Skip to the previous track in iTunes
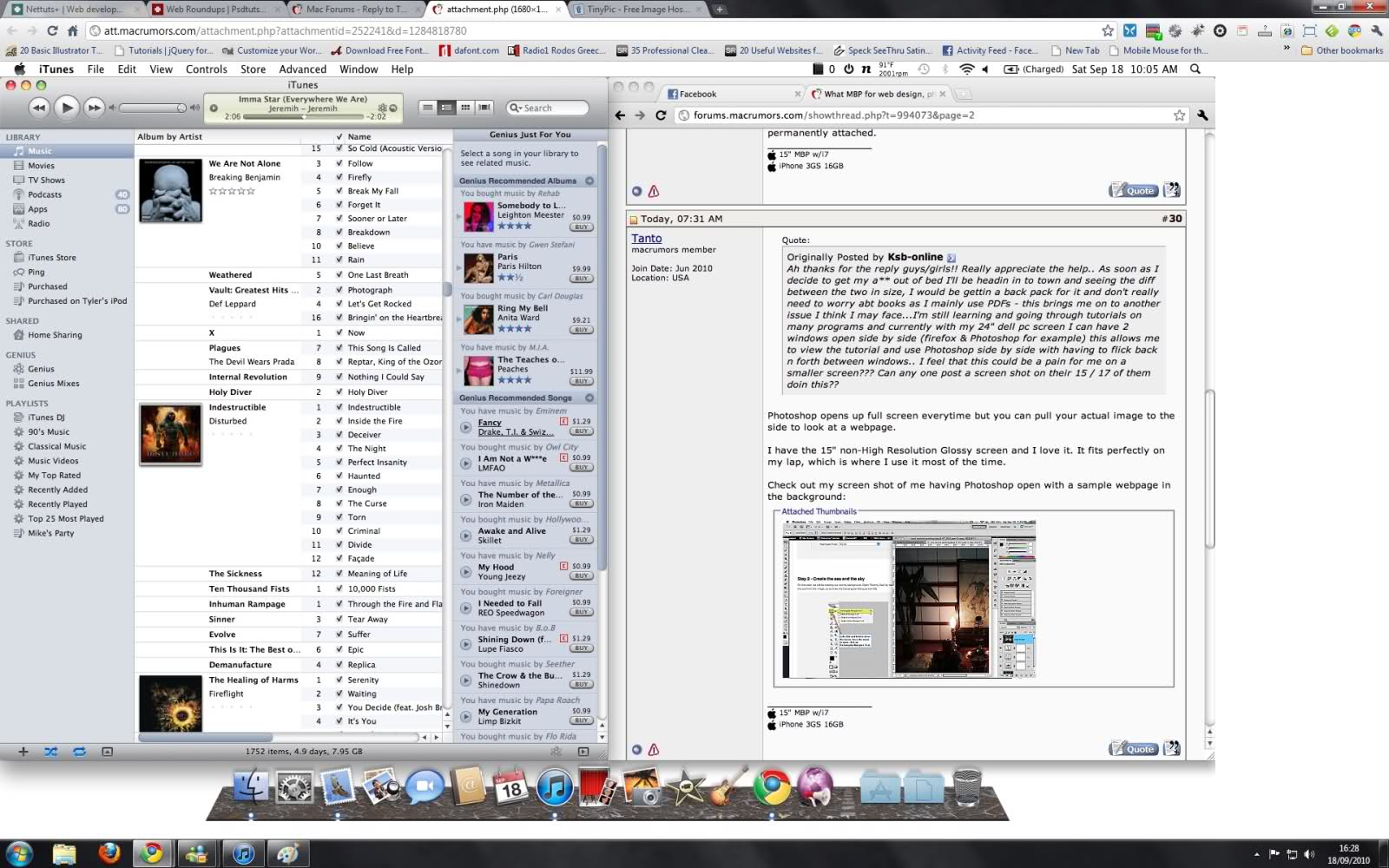This screenshot has width=1389, height=868. pos(39,108)
